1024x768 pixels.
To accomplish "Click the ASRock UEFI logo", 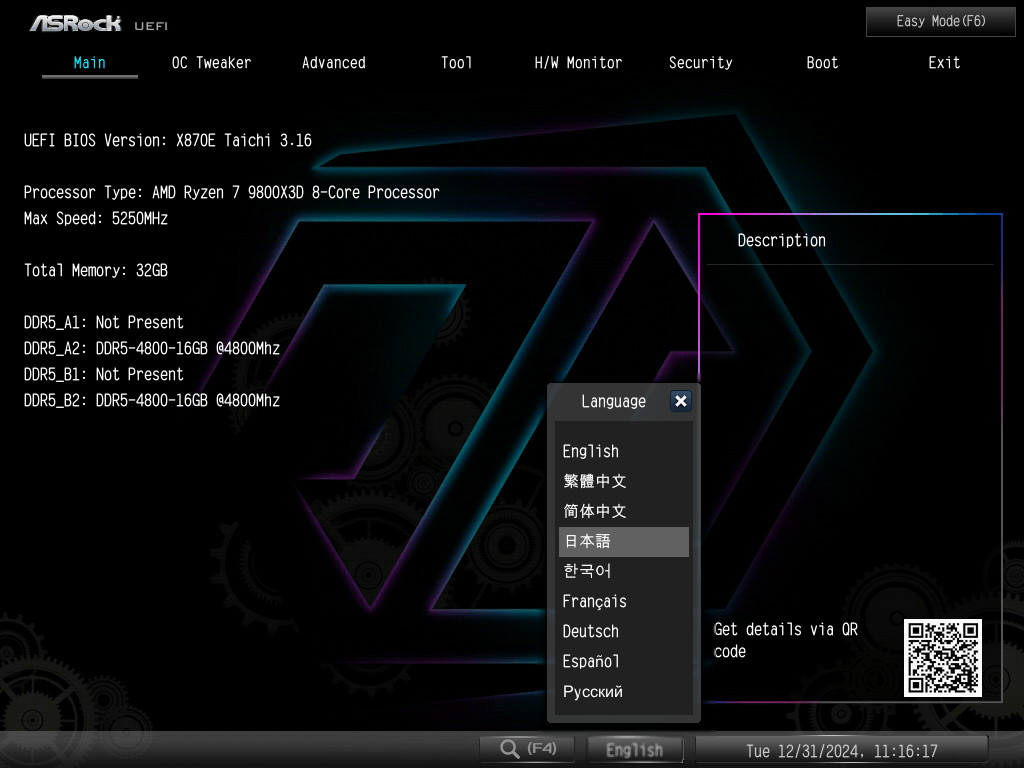I will point(99,24).
